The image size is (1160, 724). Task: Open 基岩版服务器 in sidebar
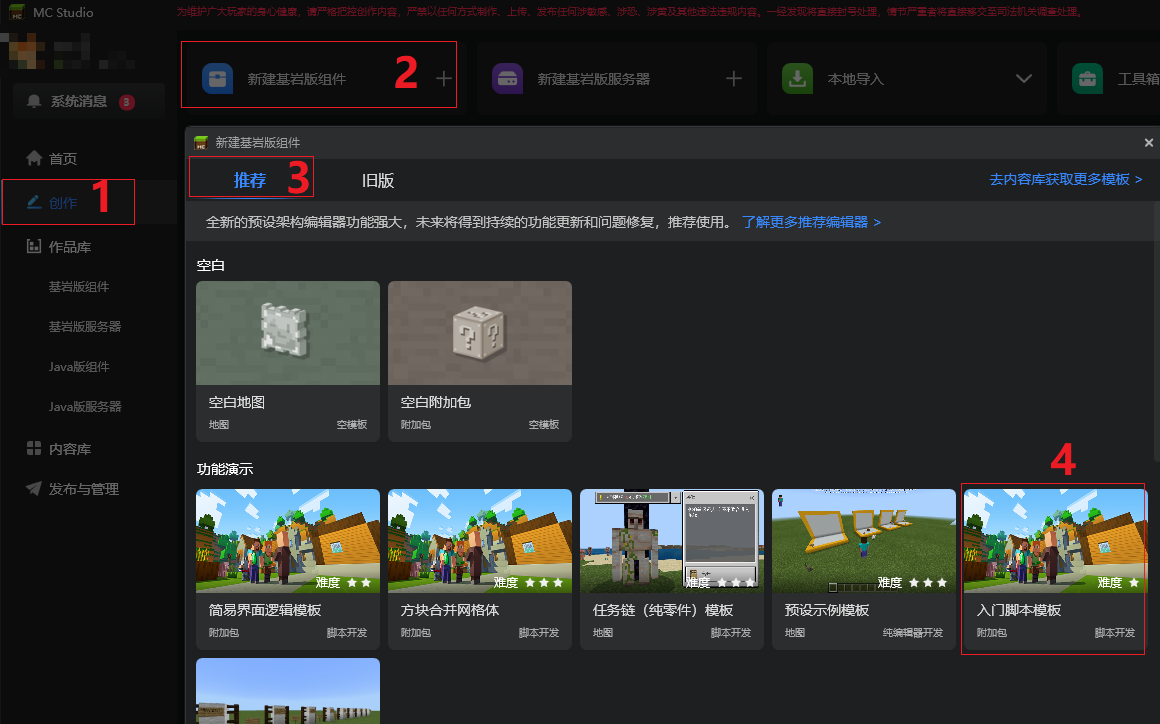click(x=85, y=327)
